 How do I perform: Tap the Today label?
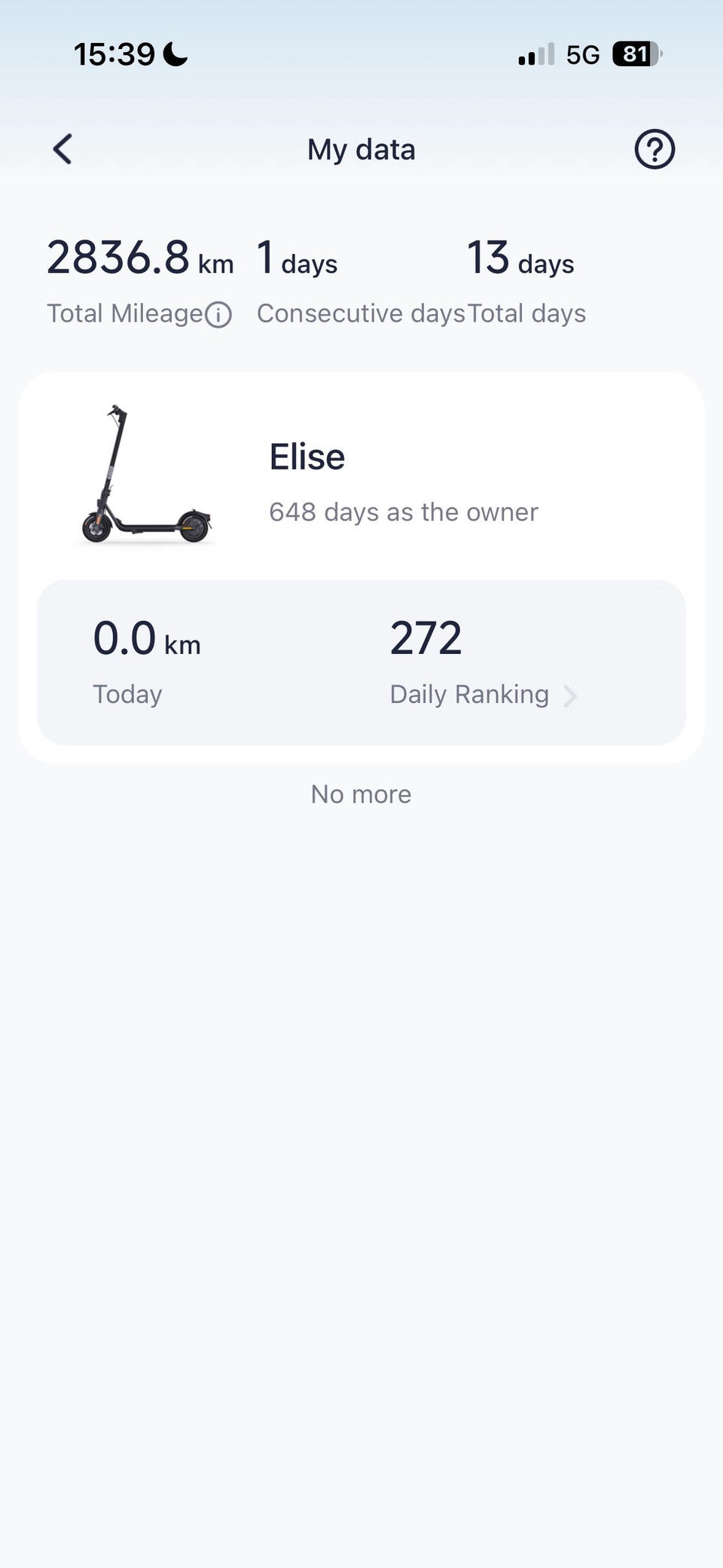coord(127,694)
